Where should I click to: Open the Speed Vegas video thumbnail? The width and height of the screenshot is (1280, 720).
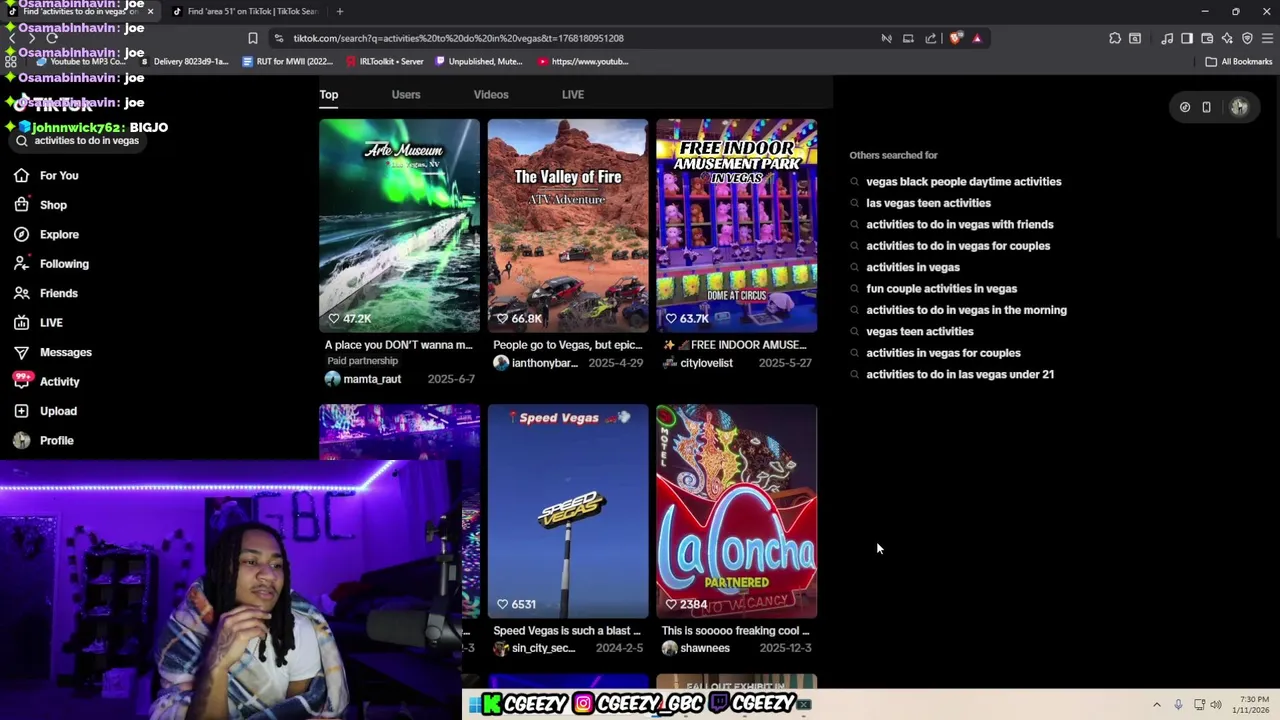click(x=568, y=511)
